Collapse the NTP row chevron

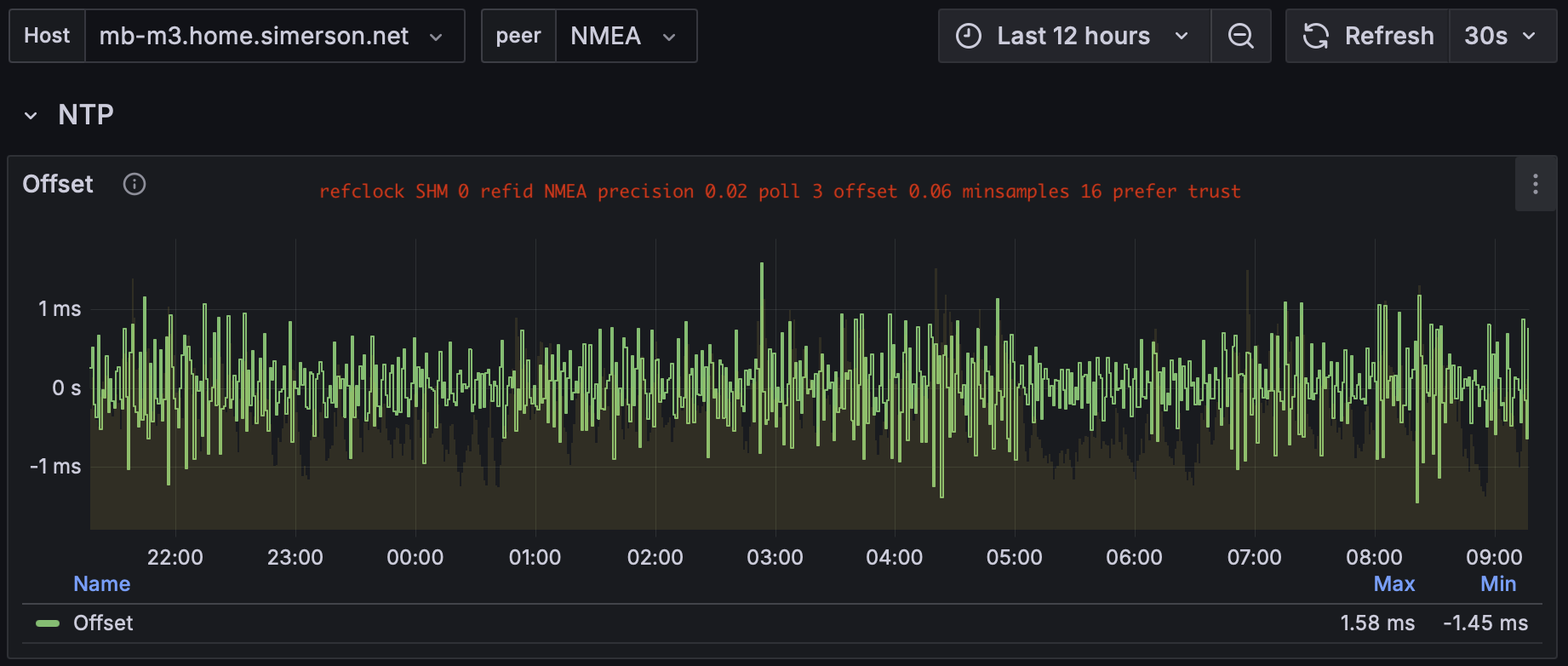point(31,115)
